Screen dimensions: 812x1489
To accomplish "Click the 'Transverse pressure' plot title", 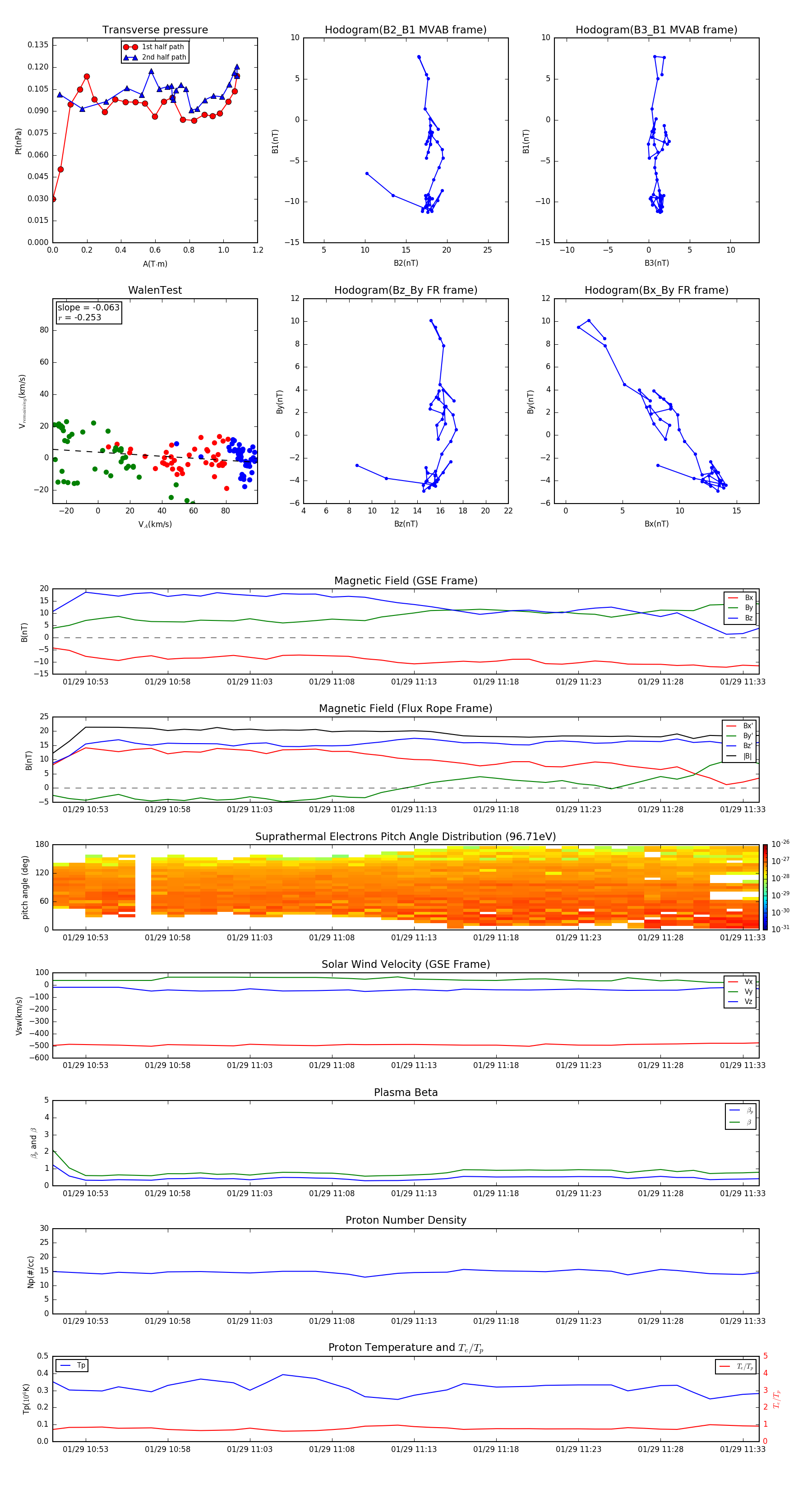I will 155,30.
